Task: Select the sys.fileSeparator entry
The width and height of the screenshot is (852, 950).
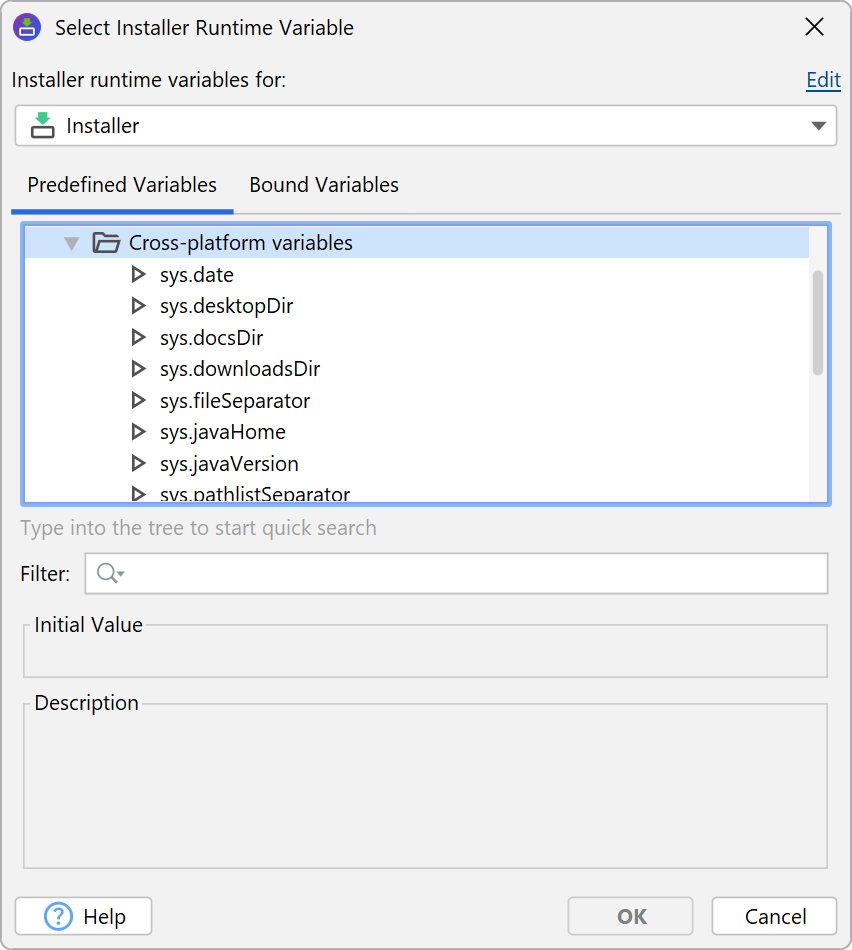Action: [x=234, y=401]
